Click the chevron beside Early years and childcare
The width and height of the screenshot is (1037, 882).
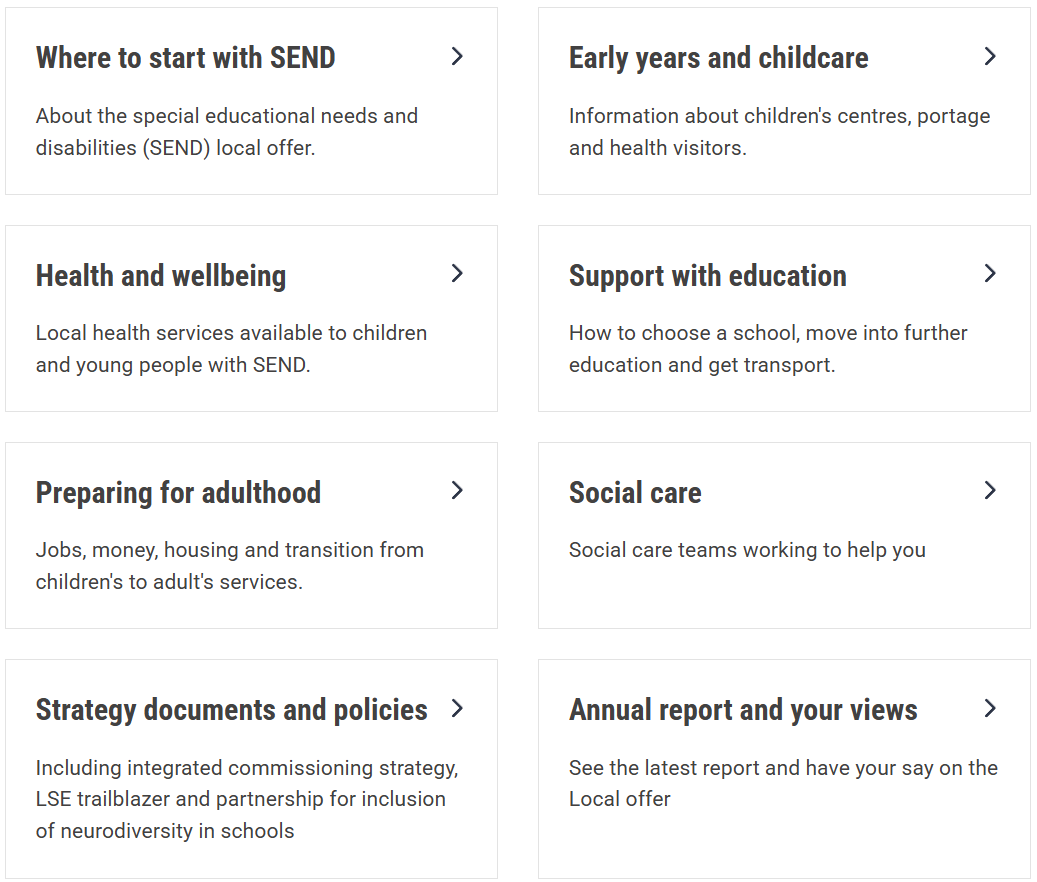(990, 57)
